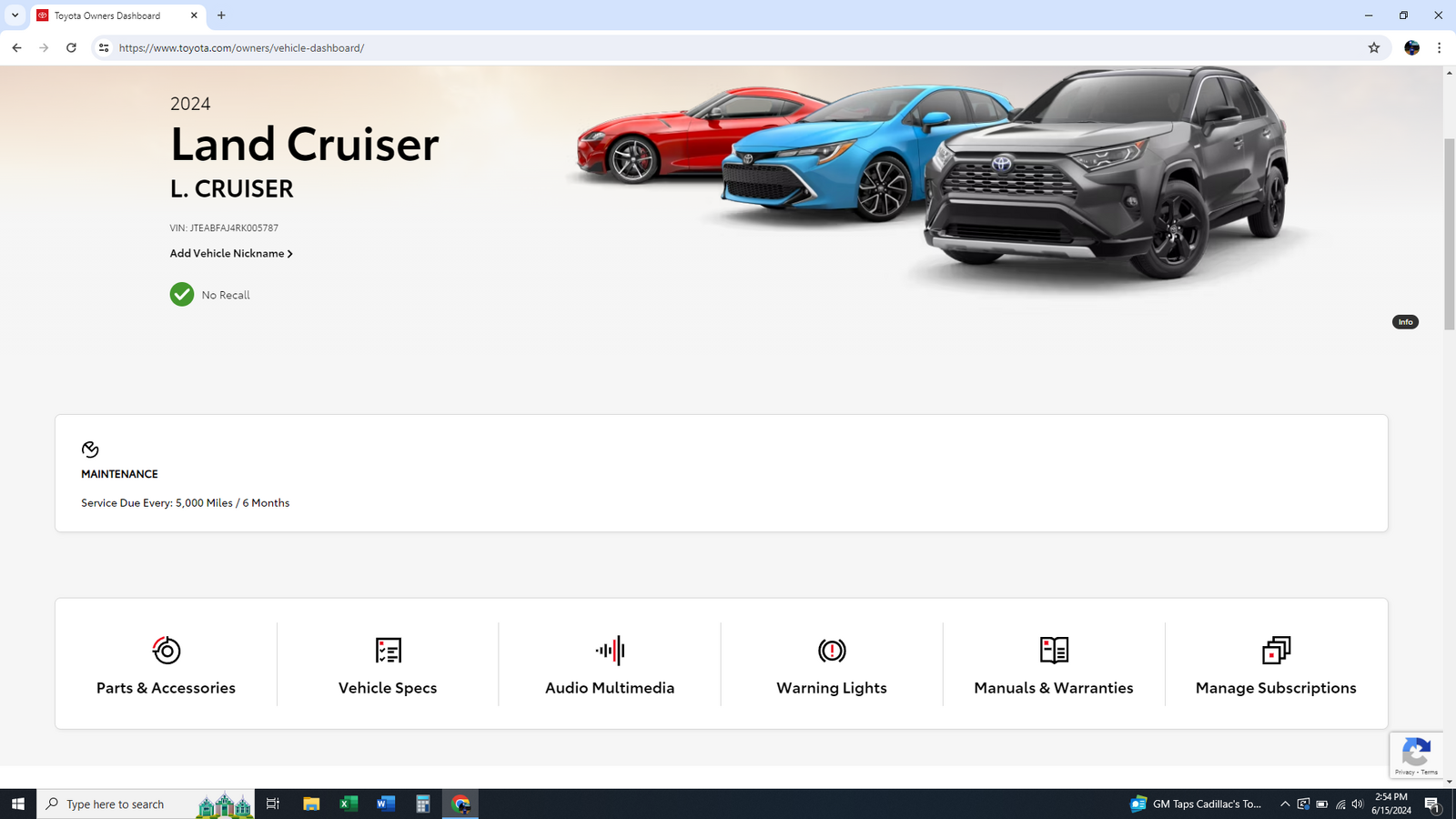1456x819 pixels.
Task: View site information icon in address bar
Action: tap(104, 47)
